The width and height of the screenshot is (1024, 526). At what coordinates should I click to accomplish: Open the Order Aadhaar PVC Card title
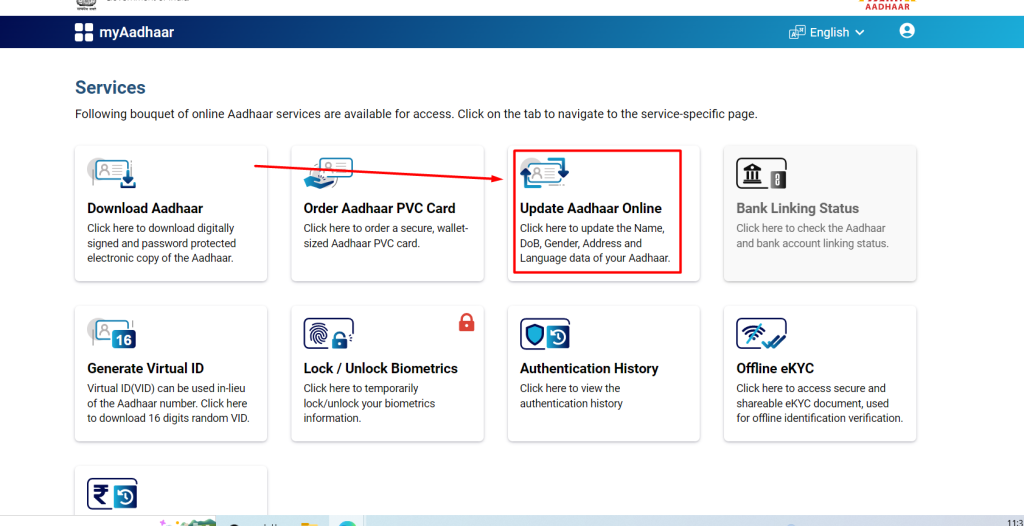pyautogui.click(x=379, y=208)
